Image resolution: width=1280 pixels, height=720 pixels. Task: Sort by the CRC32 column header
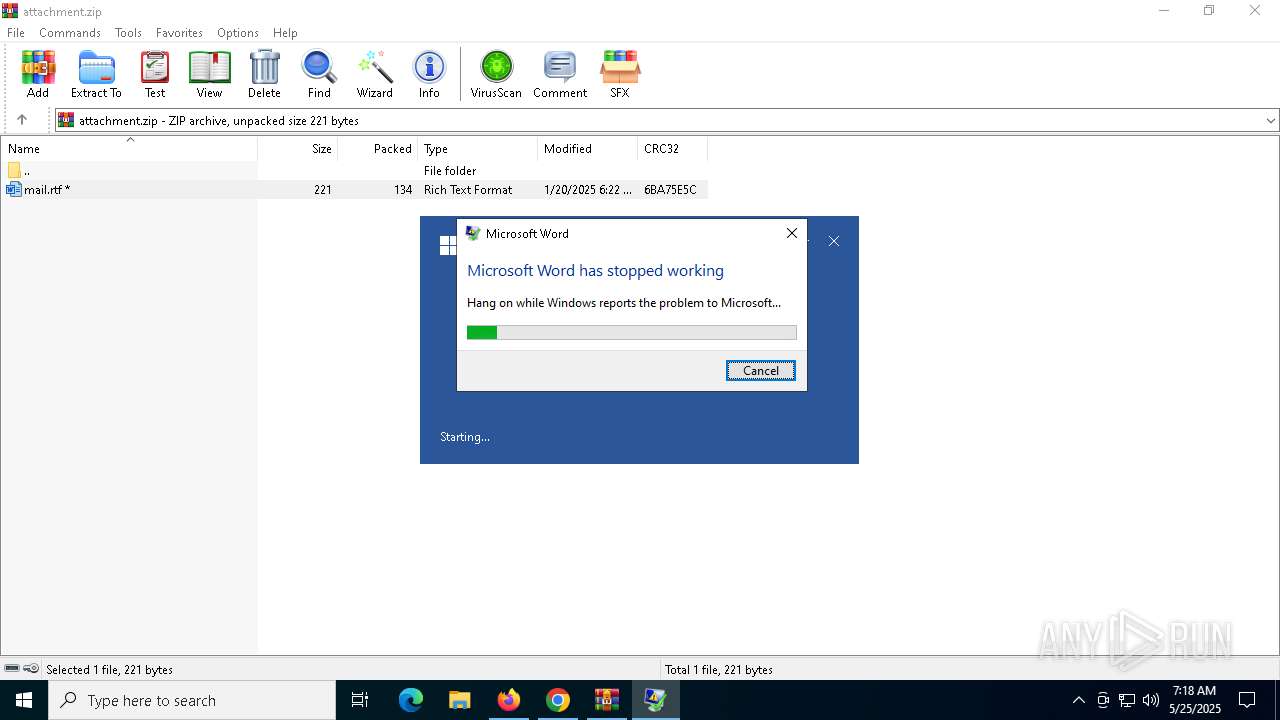[673, 148]
